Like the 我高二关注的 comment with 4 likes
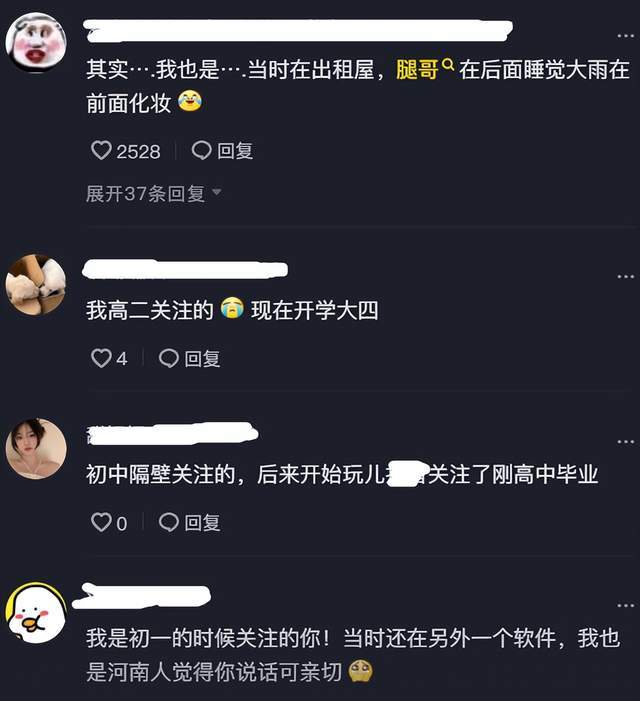Image resolution: width=640 pixels, height=701 pixels. click(101, 358)
